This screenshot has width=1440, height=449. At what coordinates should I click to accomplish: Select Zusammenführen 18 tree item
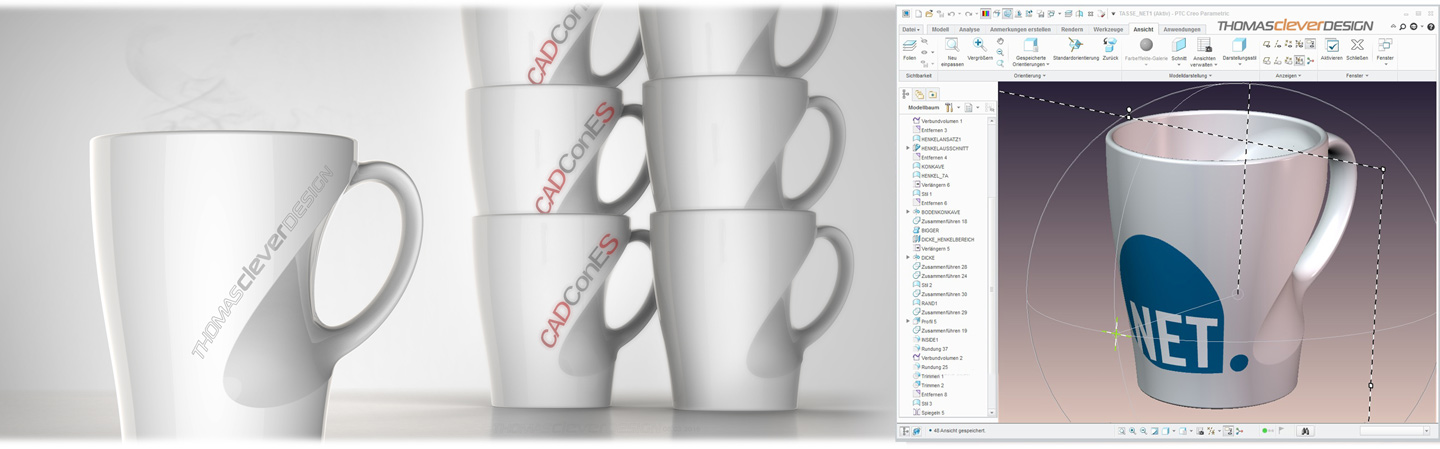(939, 221)
